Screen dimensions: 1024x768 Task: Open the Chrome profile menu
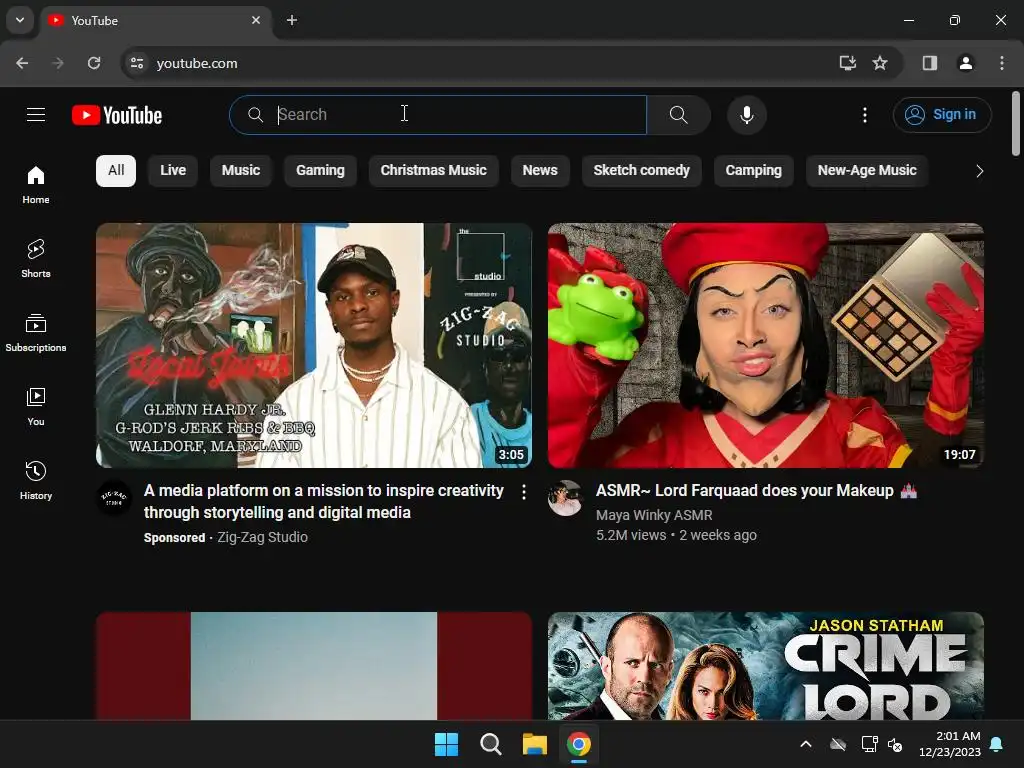click(x=966, y=63)
